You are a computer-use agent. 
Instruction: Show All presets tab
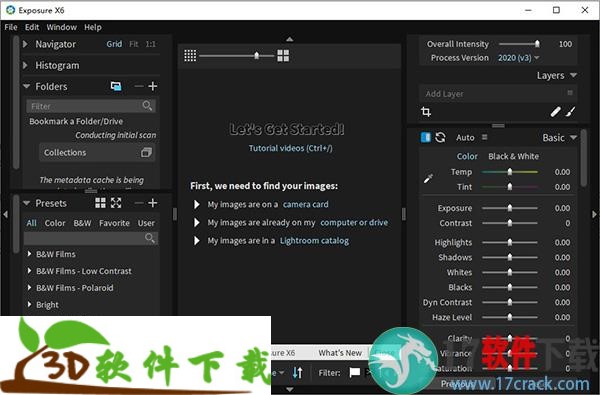[31, 223]
